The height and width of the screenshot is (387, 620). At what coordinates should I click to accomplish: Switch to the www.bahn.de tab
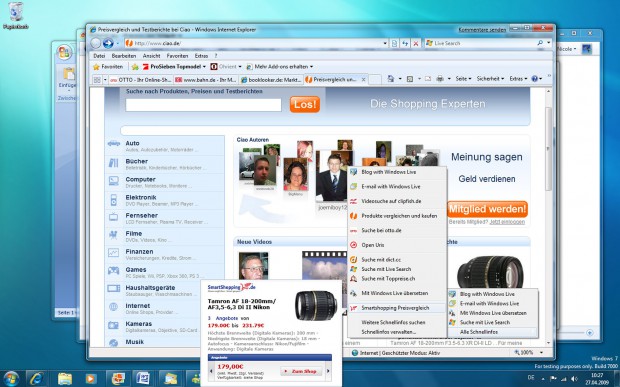click(206, 80)
